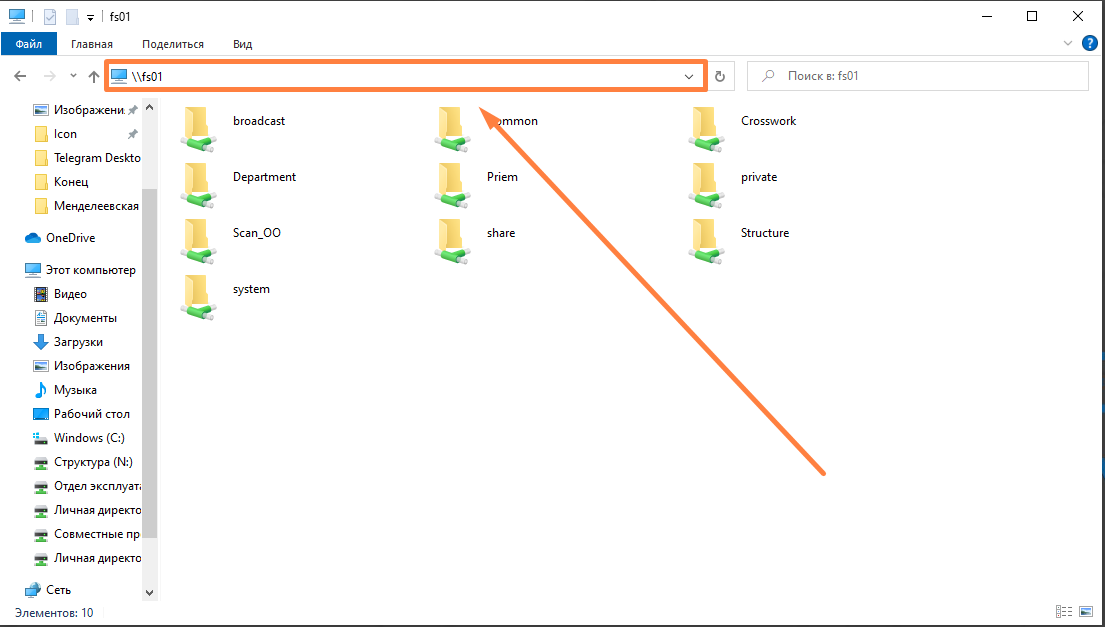
Task: Open Windows (C:) drive in sidebar
Action: click(88, 438)
